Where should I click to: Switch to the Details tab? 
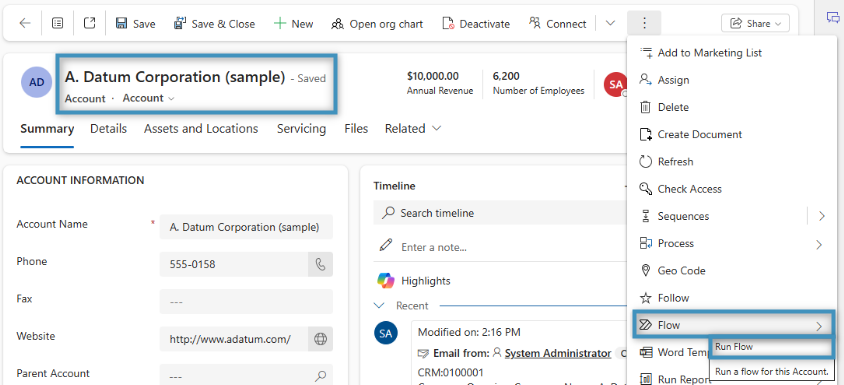[108, 129]
